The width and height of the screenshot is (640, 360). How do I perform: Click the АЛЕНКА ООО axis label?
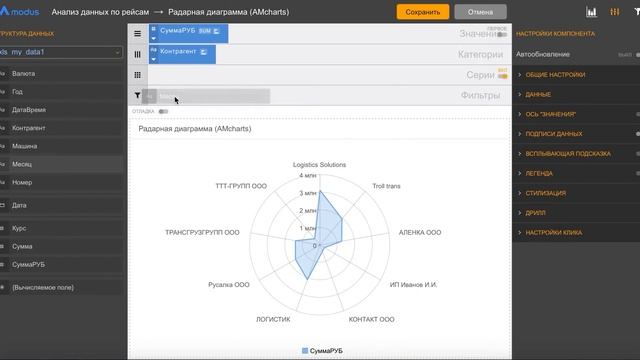click(x=420, y=233)
